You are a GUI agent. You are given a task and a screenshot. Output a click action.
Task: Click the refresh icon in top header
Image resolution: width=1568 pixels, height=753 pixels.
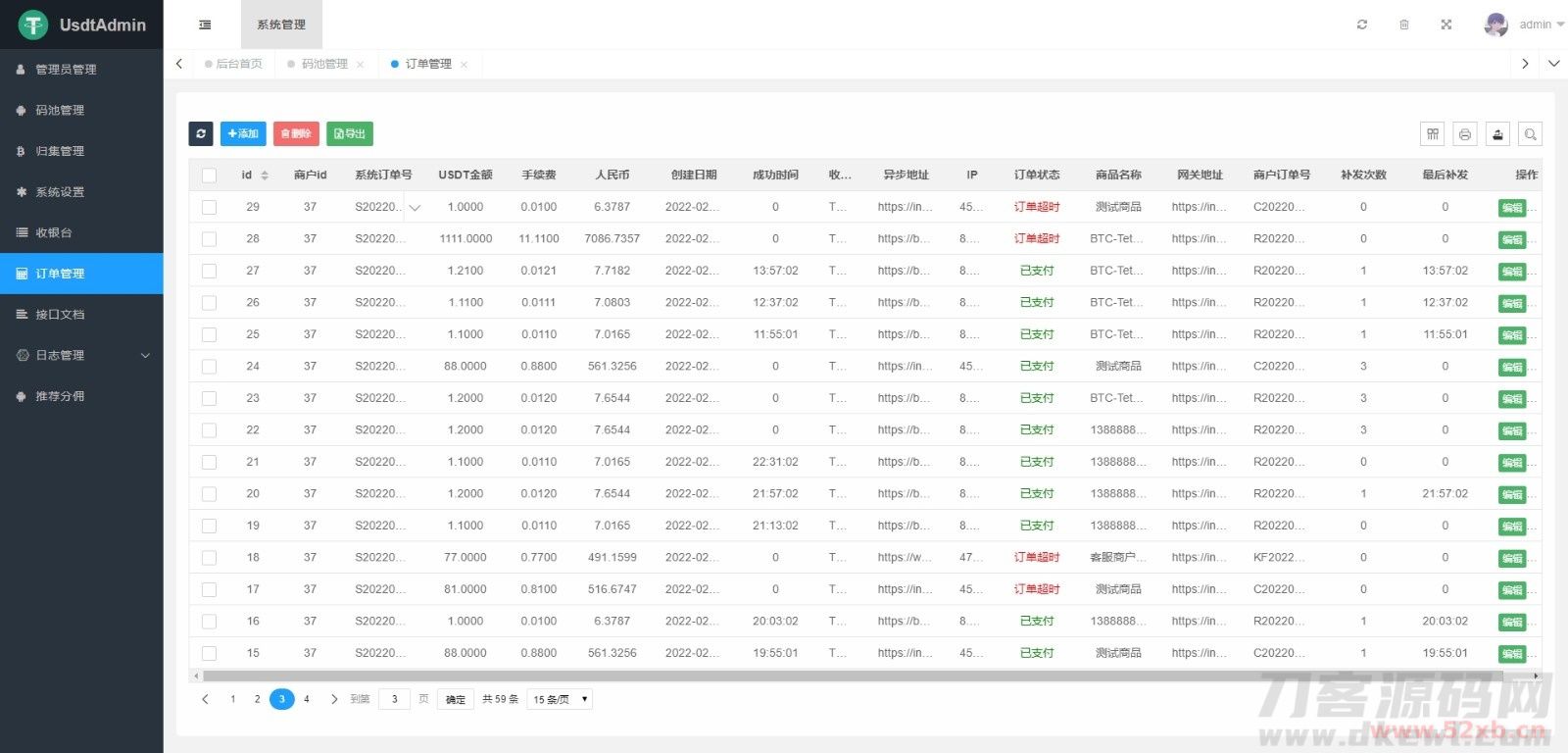[1361, 25]
